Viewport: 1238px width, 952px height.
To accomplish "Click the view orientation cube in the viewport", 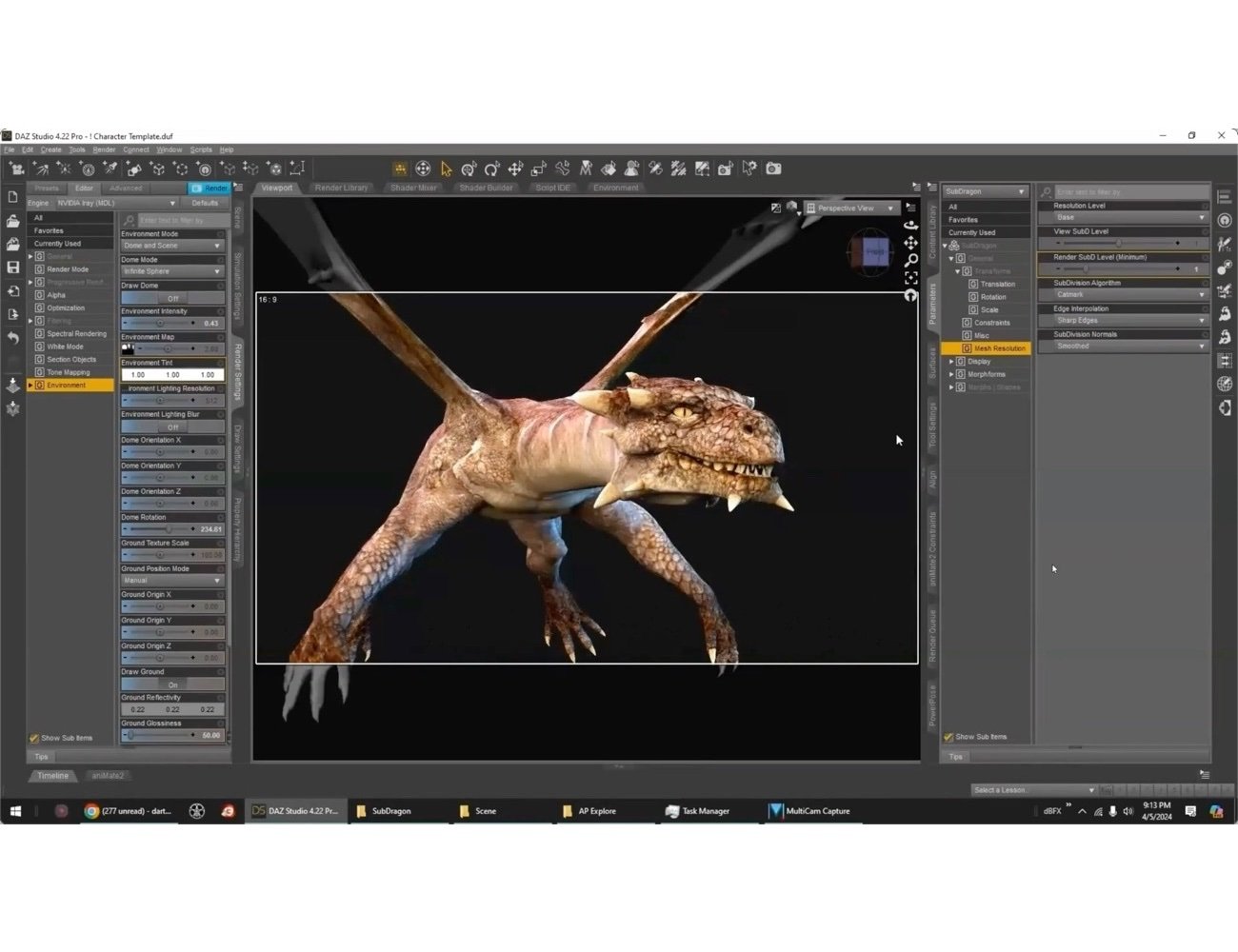I will 869,251.
